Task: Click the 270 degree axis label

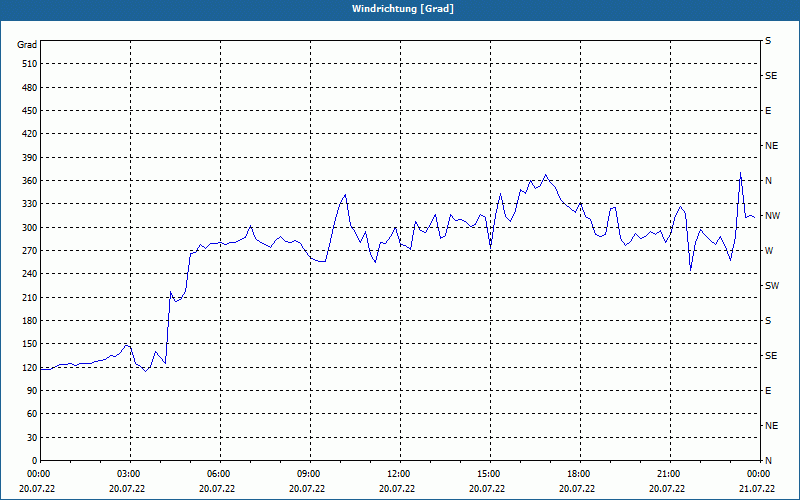Action: tap(30, 251)
